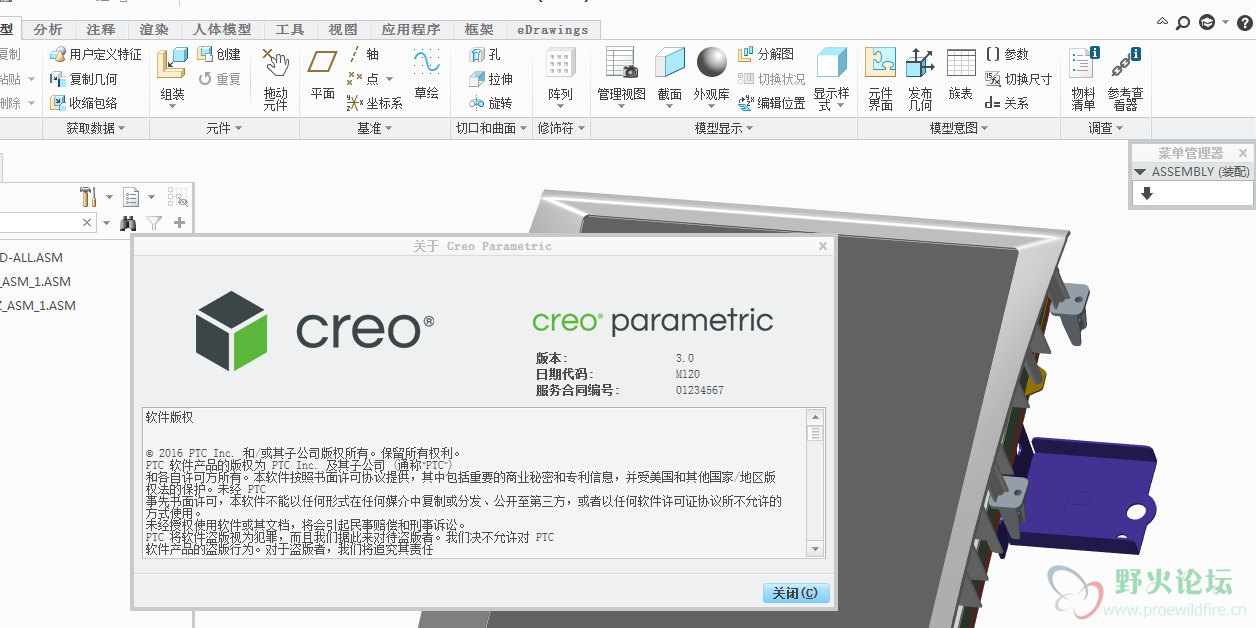
Task: Click the 拖动元件 drag components tool
Action: [x=275, y=78]
